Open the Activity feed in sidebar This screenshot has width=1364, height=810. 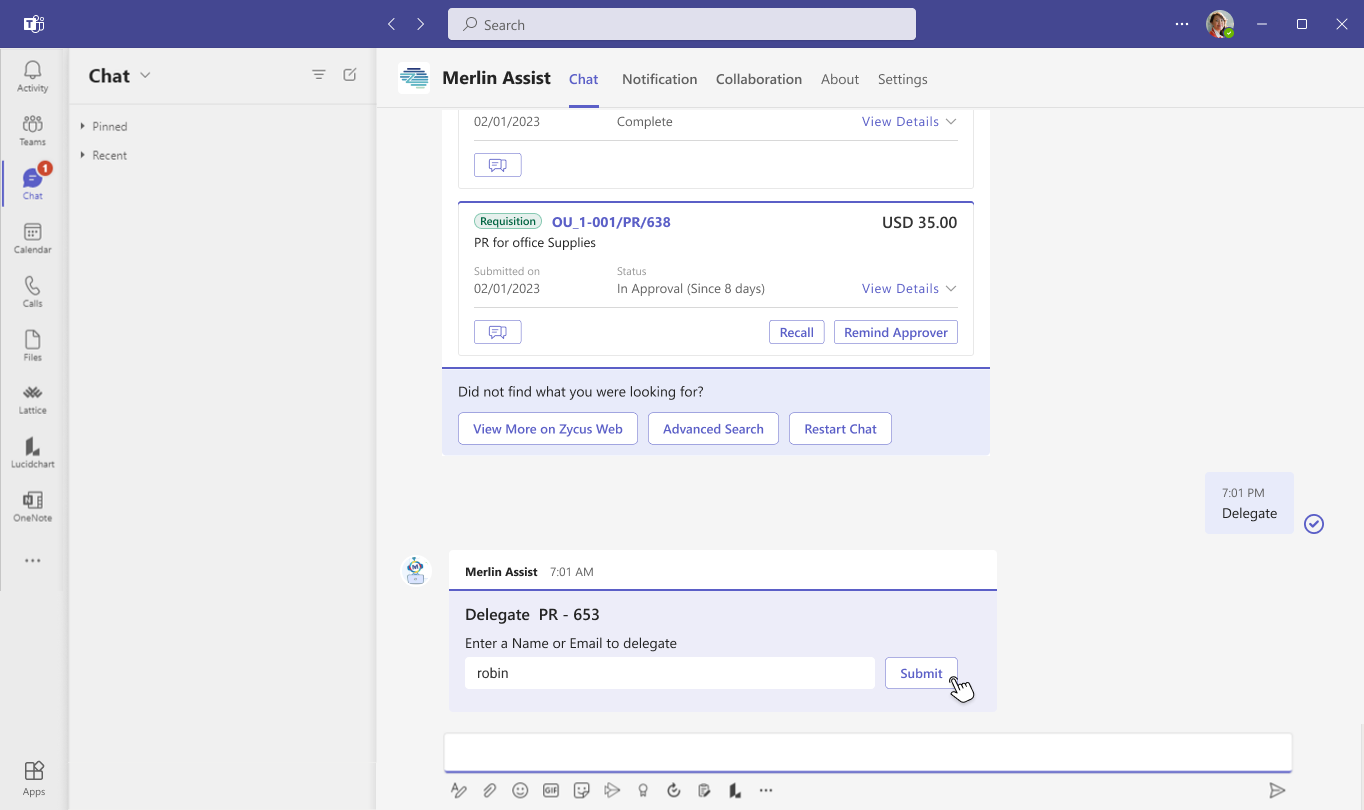[x=33, y=76]
